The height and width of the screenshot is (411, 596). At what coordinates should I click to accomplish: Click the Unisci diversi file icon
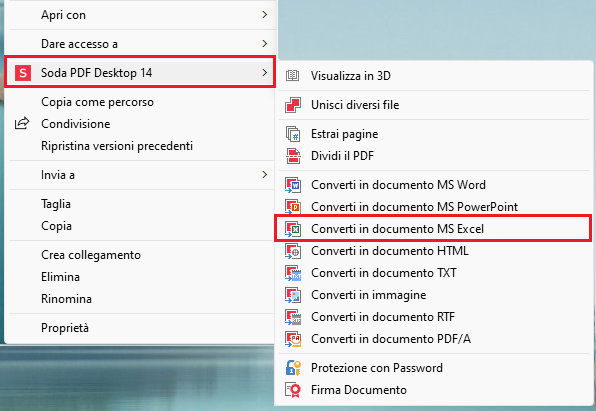[x=293, y=105]
